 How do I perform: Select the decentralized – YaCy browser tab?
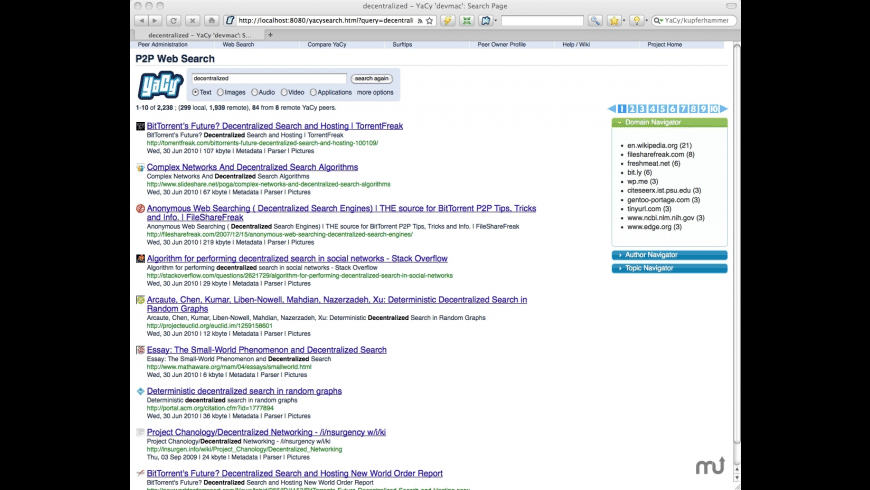(x=199, y=35)
